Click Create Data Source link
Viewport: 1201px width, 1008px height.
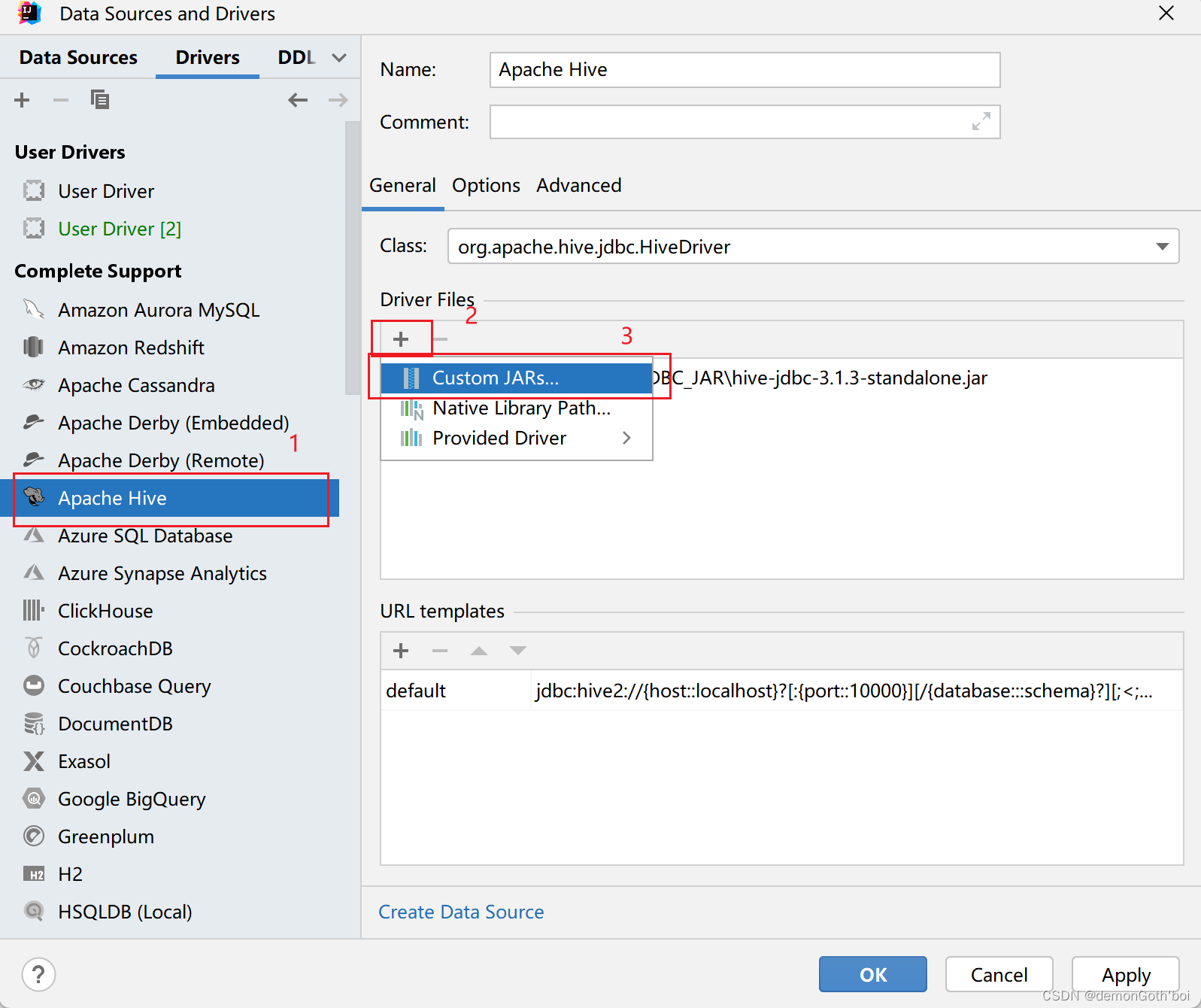click(461, 912)
